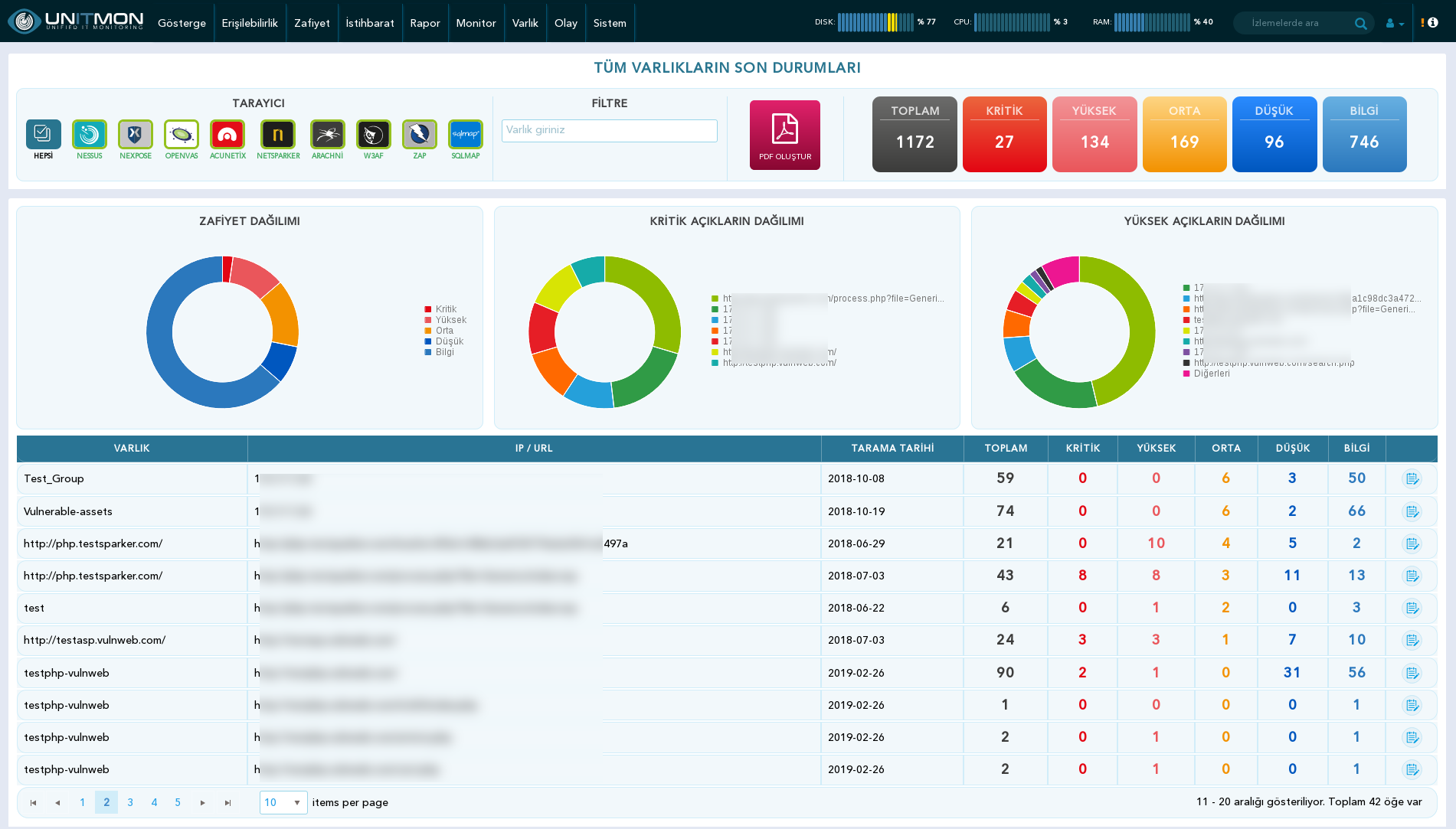Filter by the Arachni scanner icon
This screenshot has width=1456, height=829.
pos(328,135)
